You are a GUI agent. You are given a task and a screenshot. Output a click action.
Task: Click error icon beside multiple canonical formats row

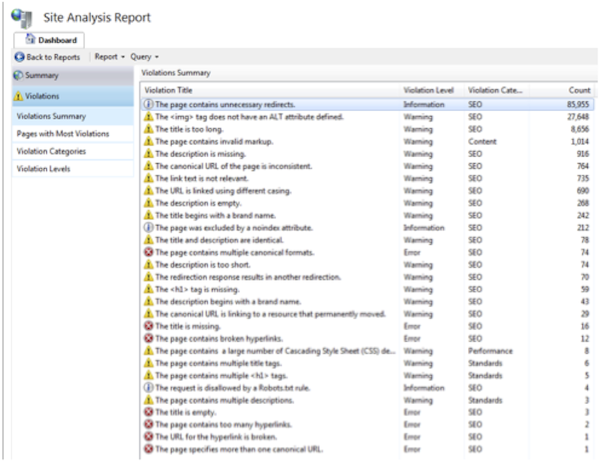pyautogui.click(x=148, y=252)
